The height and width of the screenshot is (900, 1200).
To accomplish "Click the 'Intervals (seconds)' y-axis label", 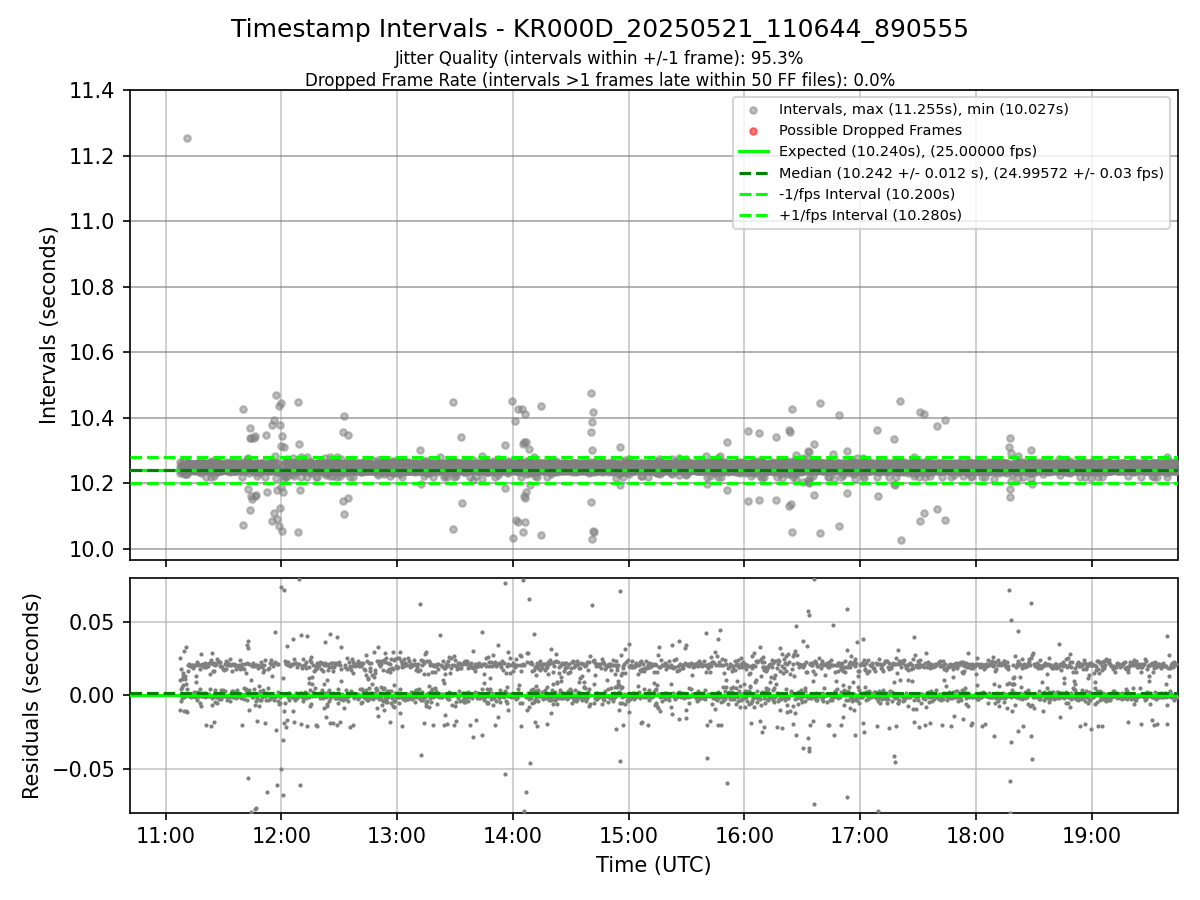I will click(49, 325).
